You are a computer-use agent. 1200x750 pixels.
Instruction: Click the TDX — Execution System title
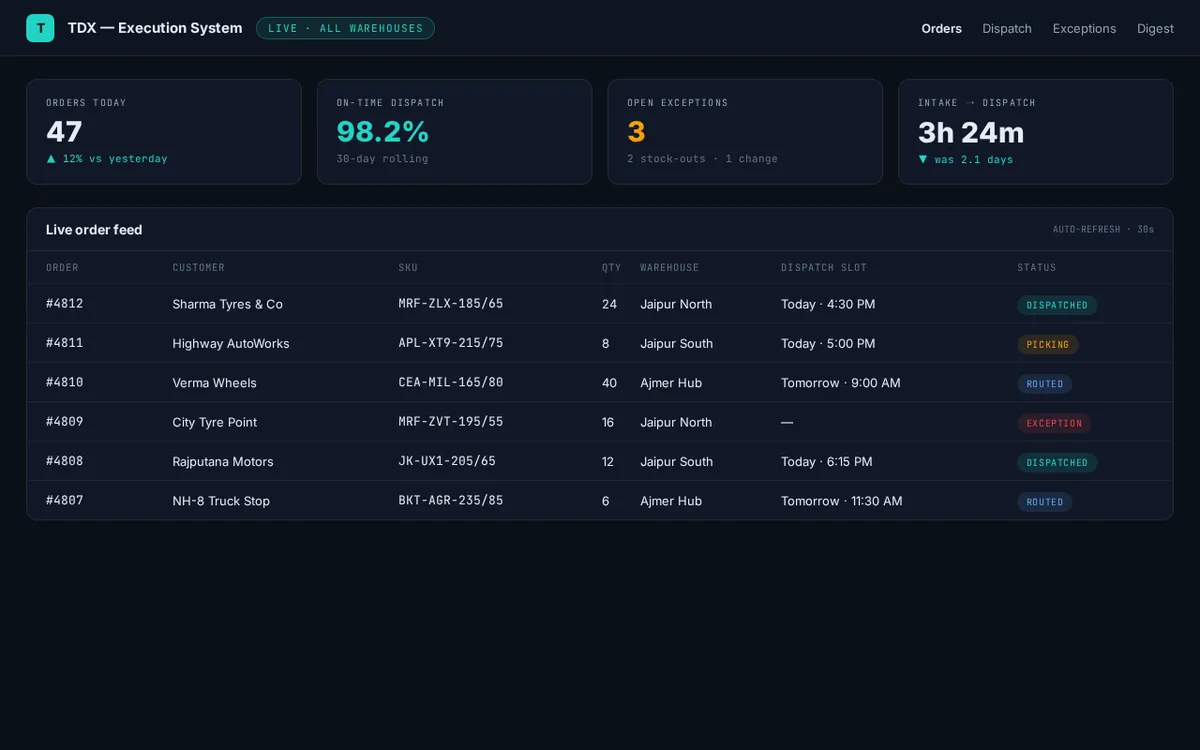pos(155,28)
